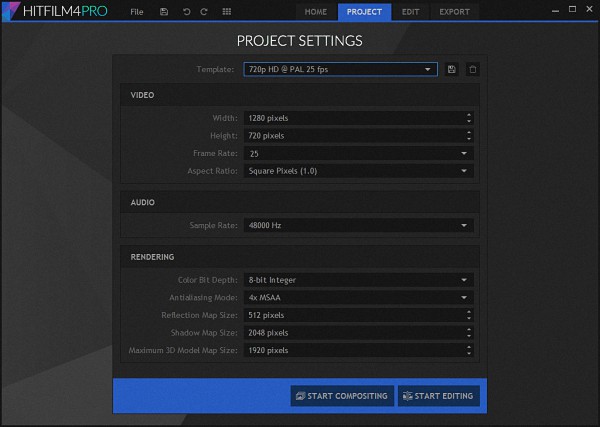600x427 pixels.
Task: Delete template using trash icon
Action: pos(473,69)
